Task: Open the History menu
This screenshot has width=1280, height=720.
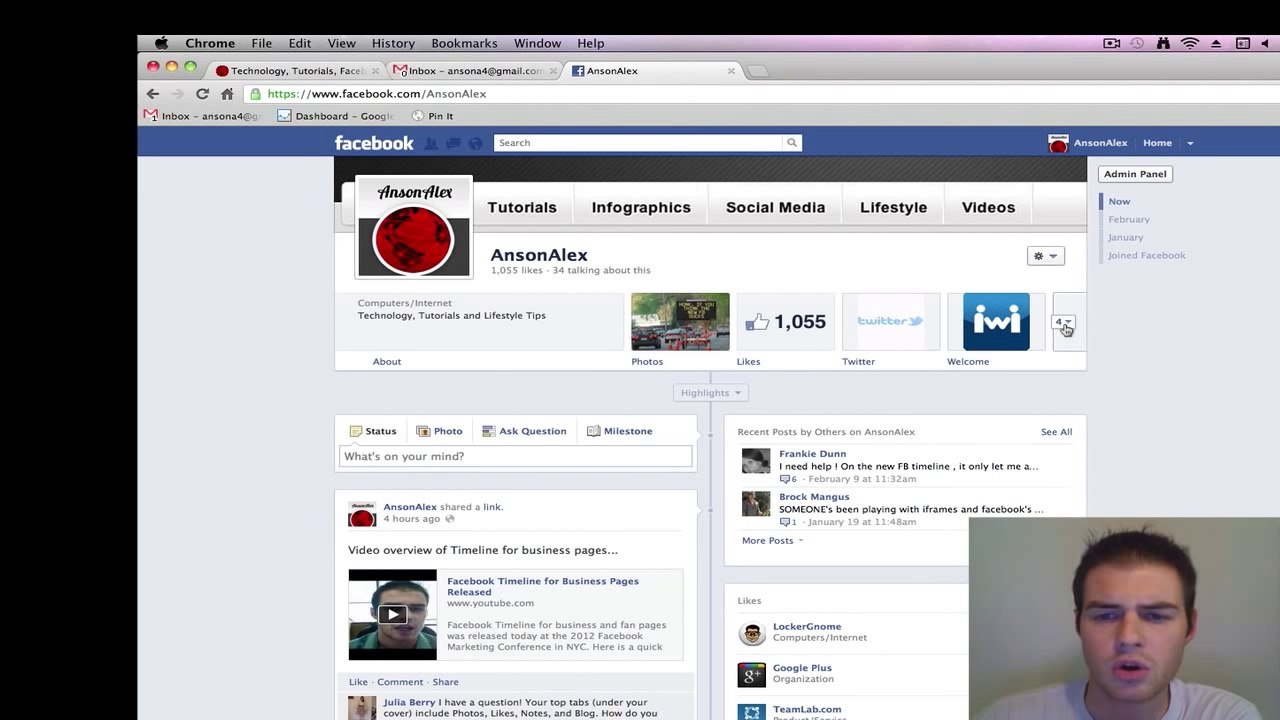Action: 393,43
